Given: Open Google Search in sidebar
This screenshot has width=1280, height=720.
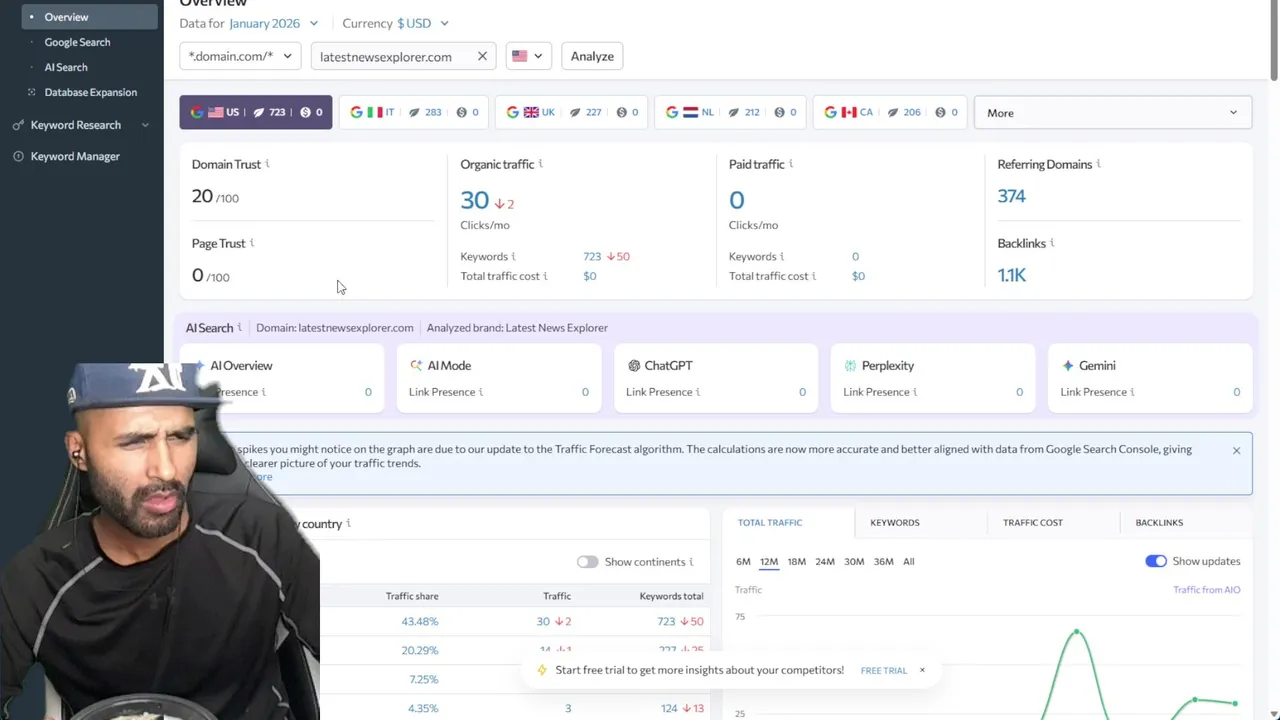Looking at the screenshot, I should point(77,42).
